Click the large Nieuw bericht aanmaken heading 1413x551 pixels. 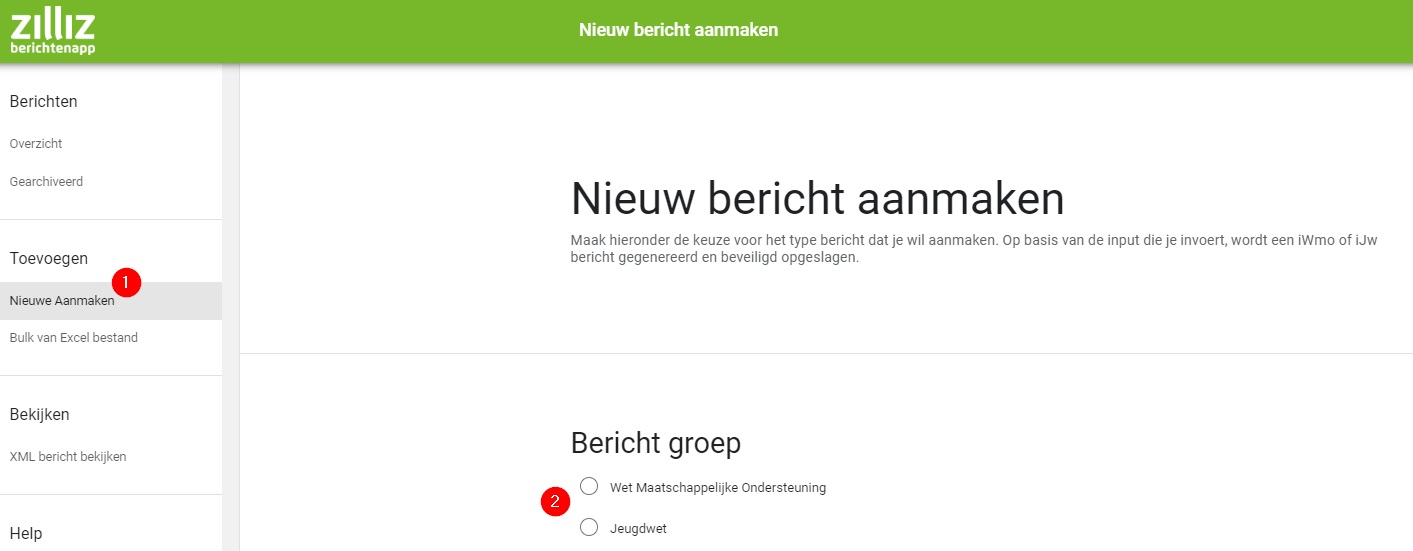tap(817, 200)
